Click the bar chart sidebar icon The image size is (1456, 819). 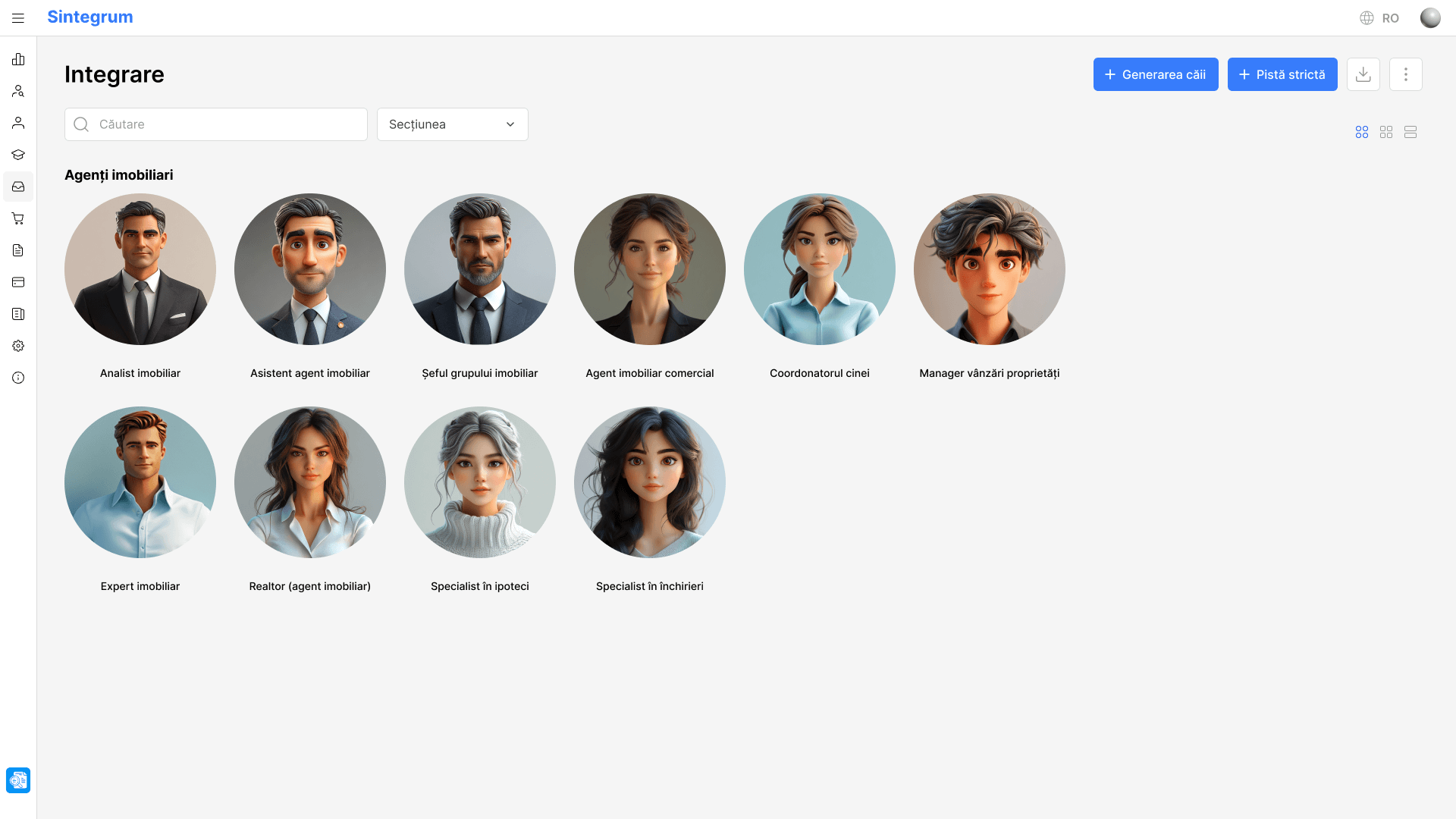(x=18, y=59)
